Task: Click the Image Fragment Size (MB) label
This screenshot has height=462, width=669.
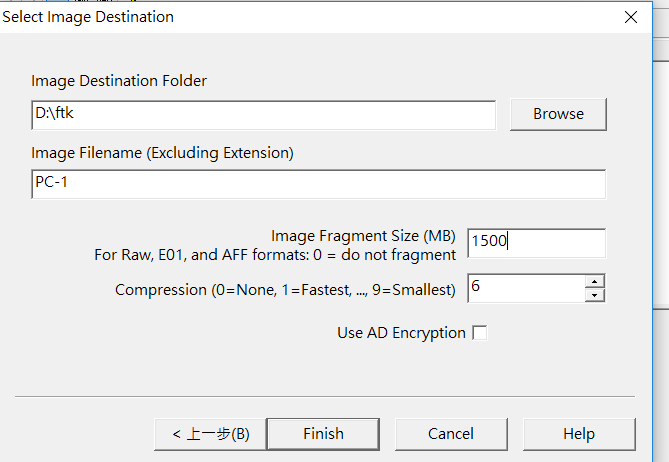Action: click(363, 236)
